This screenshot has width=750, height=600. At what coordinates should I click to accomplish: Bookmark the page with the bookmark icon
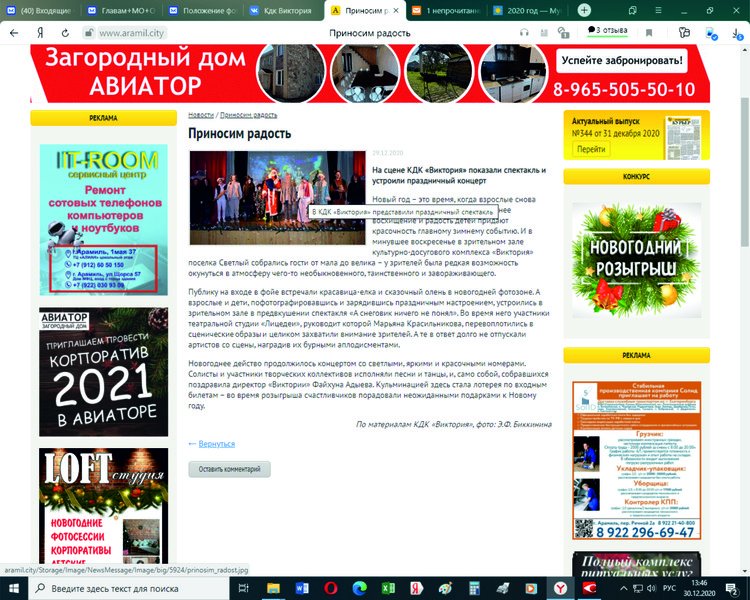click(x=649, y=32)
